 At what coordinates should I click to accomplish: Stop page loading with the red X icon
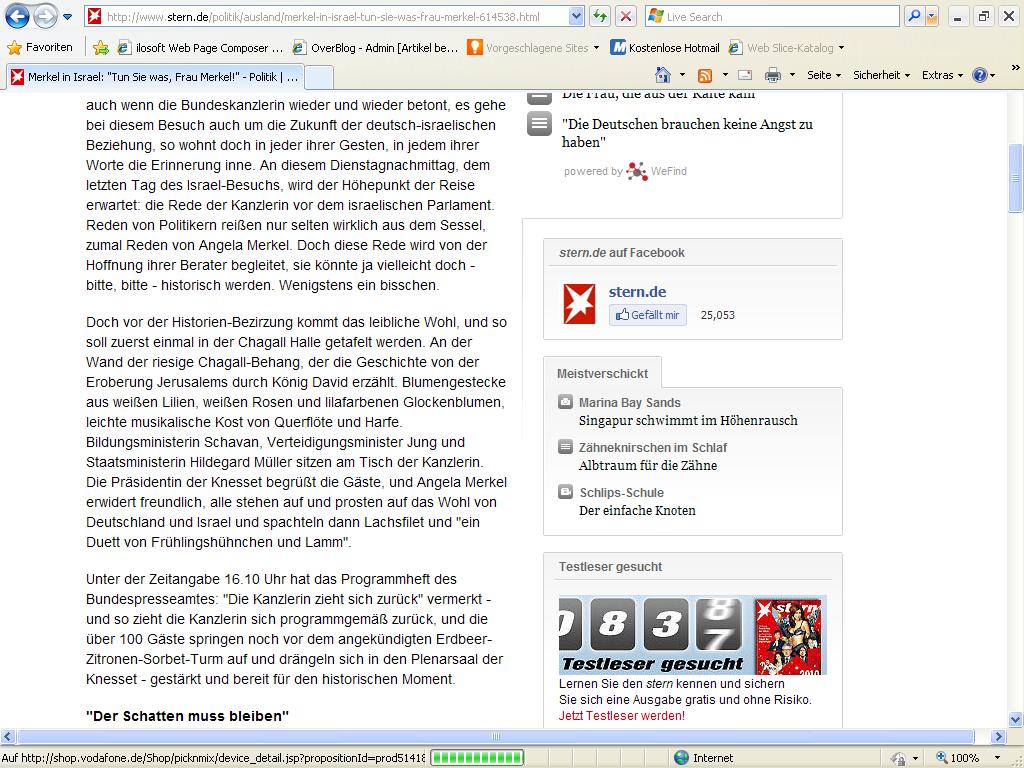click(x=626, y=17)
